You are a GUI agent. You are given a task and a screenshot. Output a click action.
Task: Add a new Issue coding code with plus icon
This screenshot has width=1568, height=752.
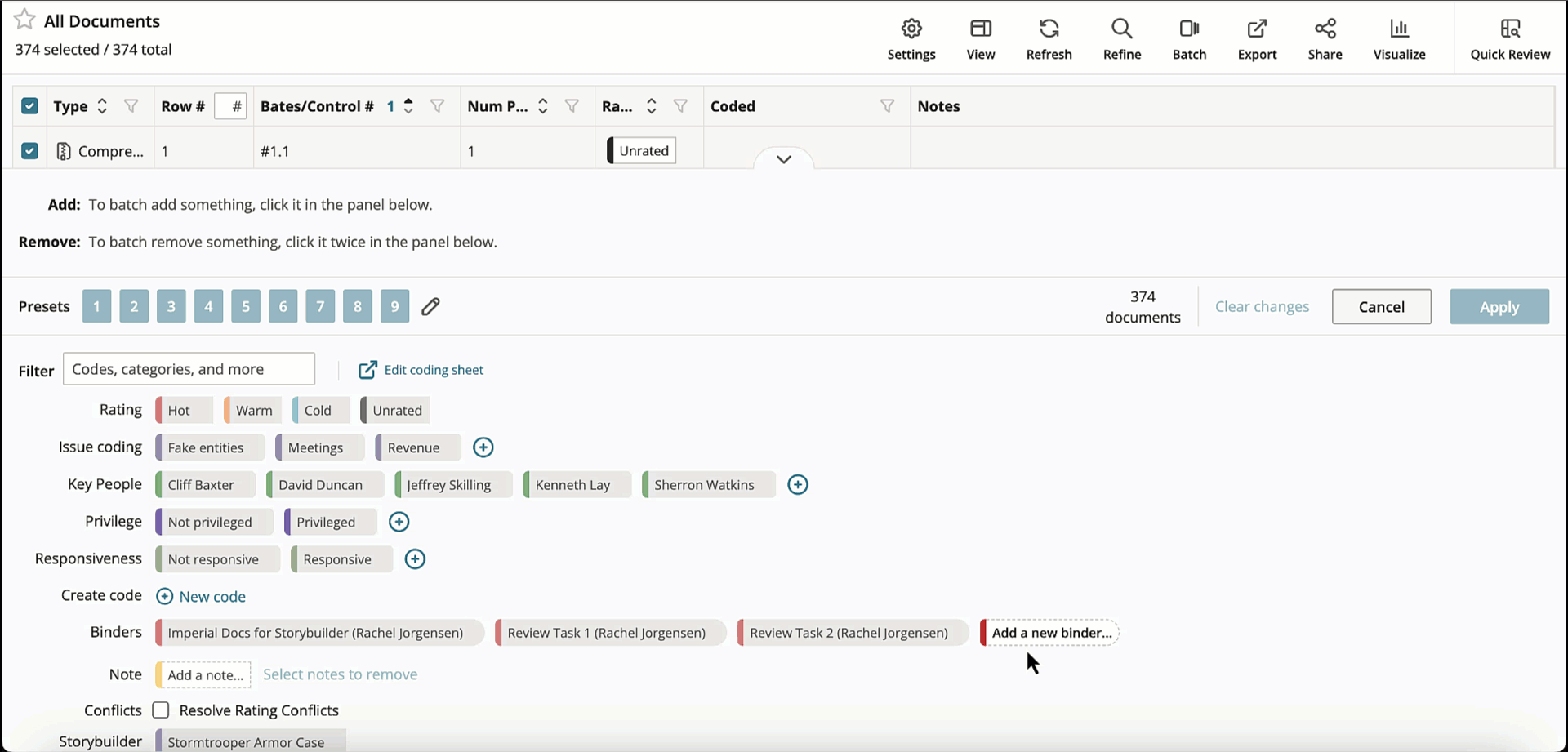coord(483,447)
